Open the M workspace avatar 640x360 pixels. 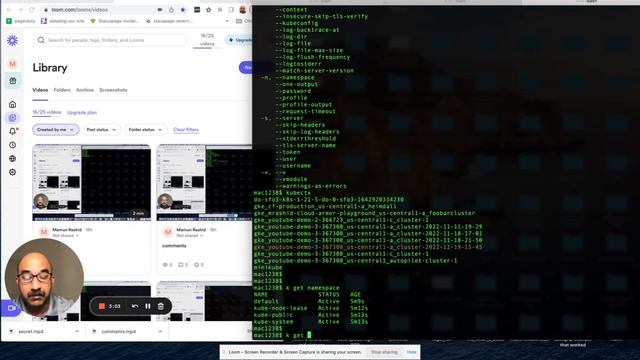coord(13,64)
